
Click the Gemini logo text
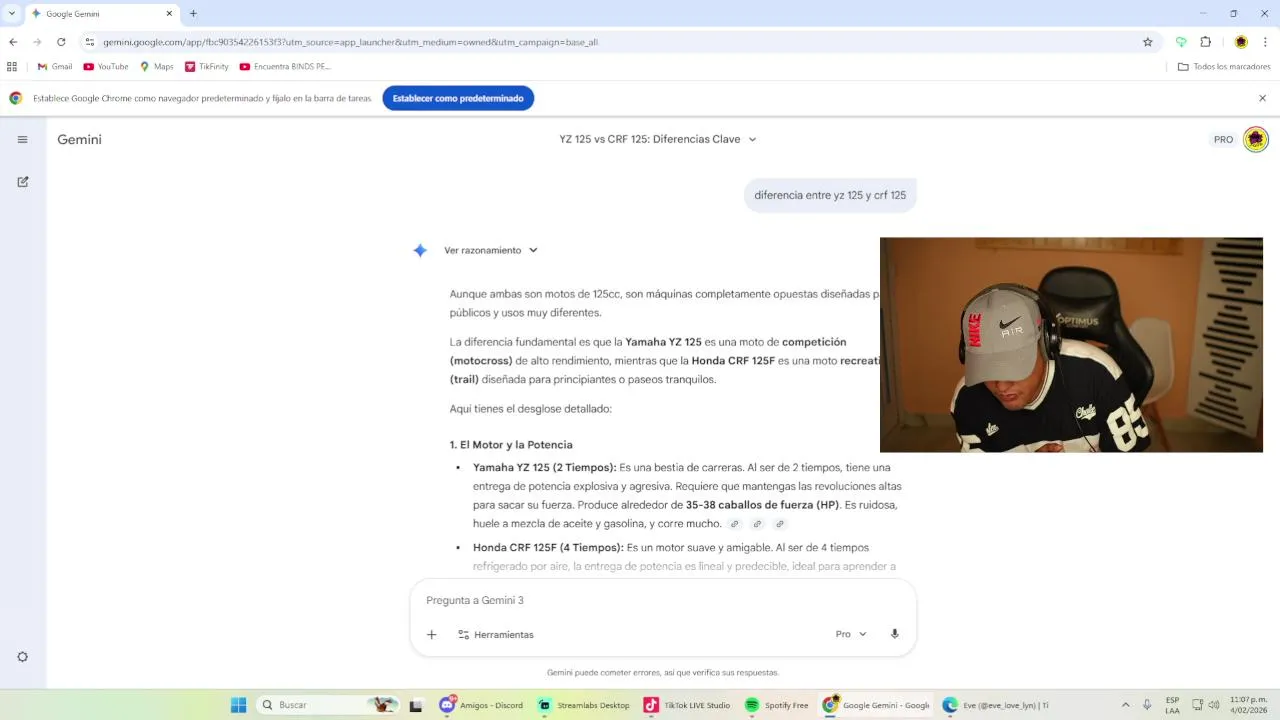click(x=79, y=139)
